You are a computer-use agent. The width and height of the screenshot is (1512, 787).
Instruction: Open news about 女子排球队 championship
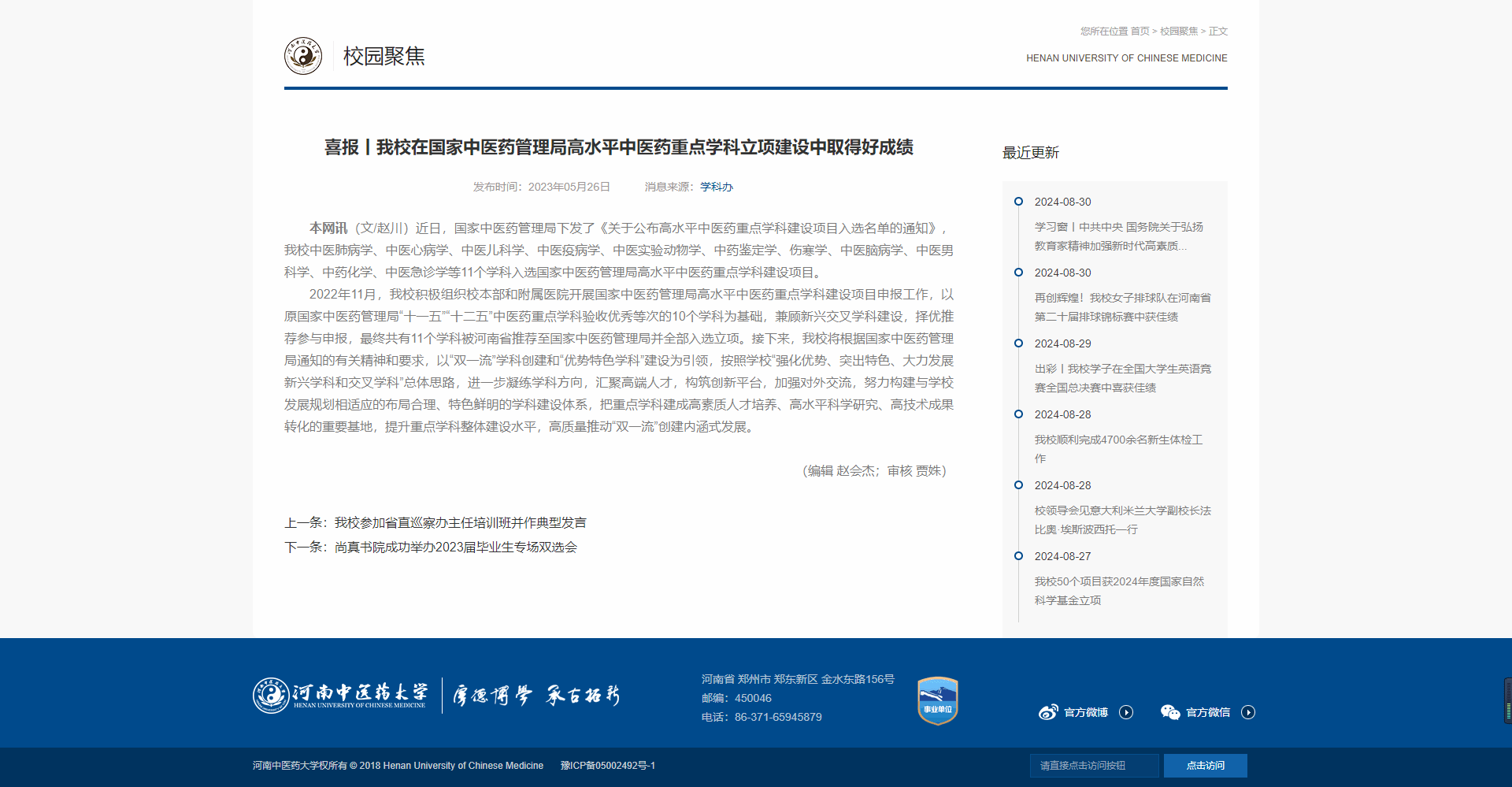click(x=1122, y=307)
